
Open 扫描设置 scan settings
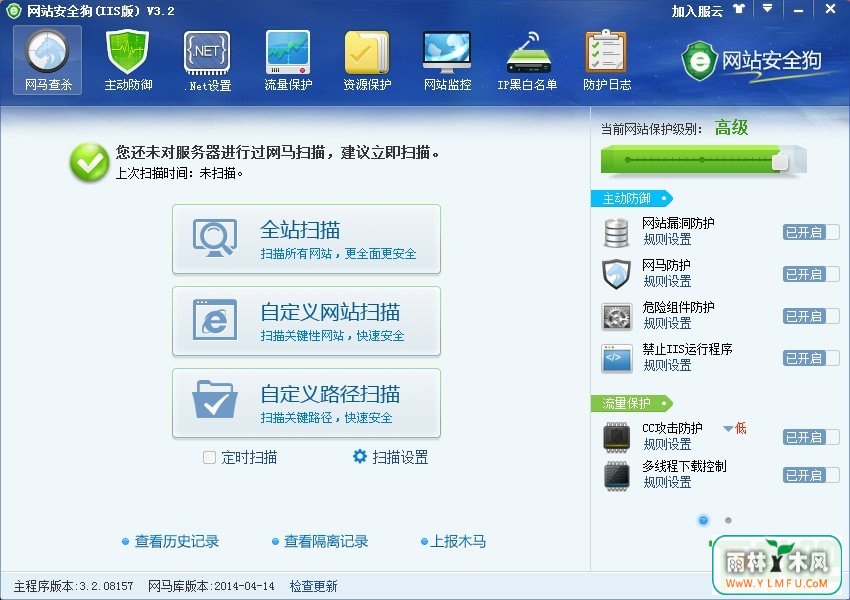click(400, 457)
